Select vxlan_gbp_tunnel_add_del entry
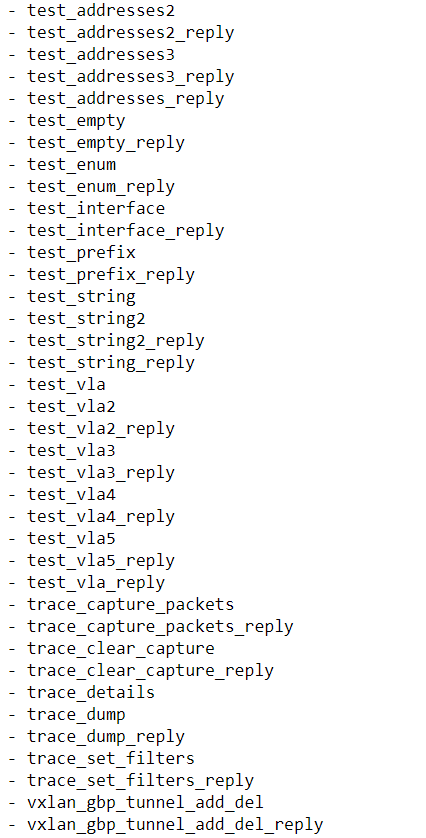This screenshot has height=838, width=426. coord(145,802)
